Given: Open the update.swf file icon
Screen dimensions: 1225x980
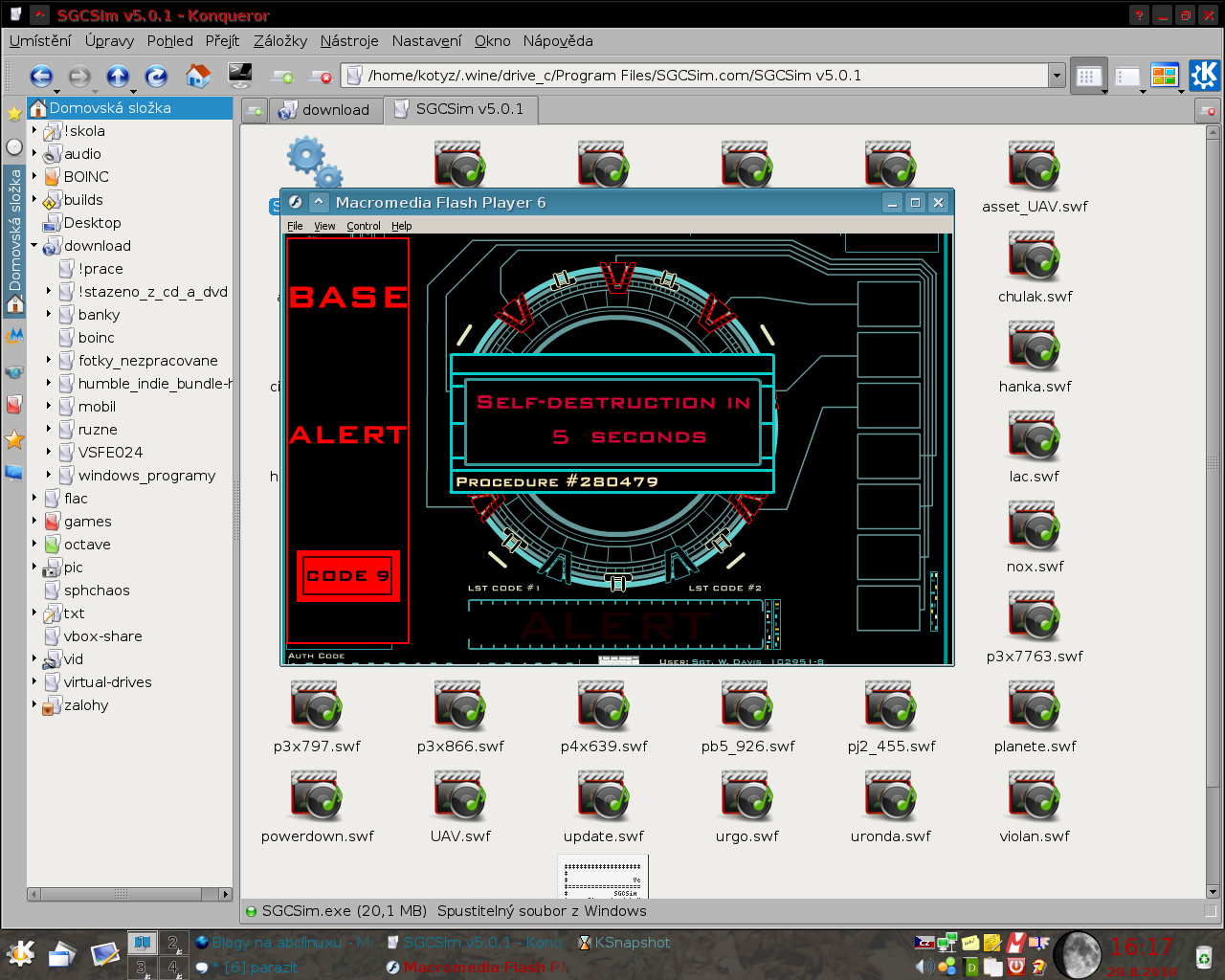Looking at the screenshot, I should [x=604, y=797].
